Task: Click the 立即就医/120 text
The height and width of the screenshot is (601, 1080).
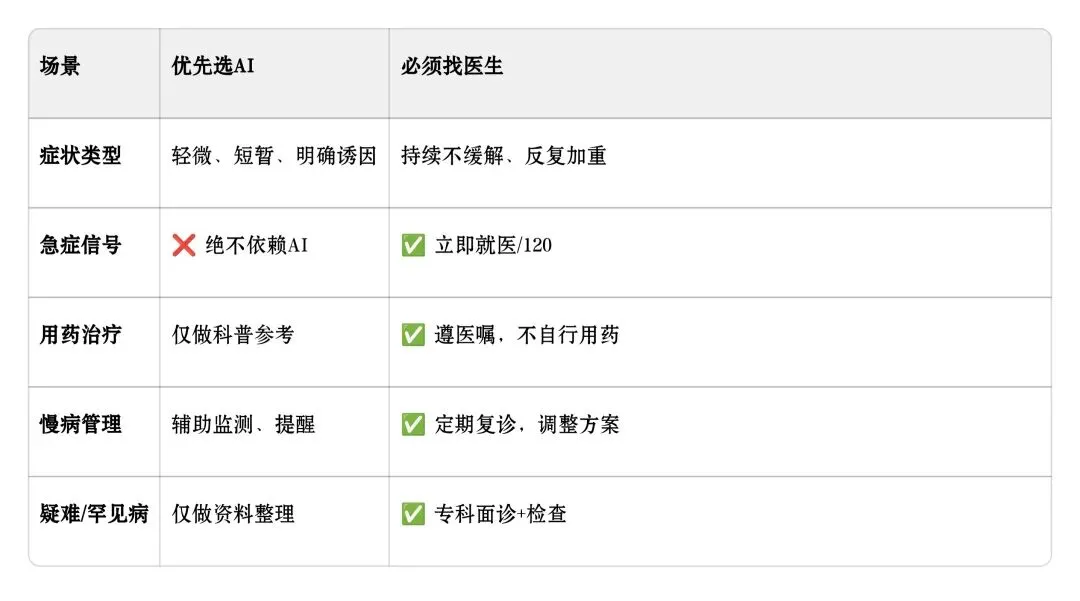Action: (x=493, y=245)
